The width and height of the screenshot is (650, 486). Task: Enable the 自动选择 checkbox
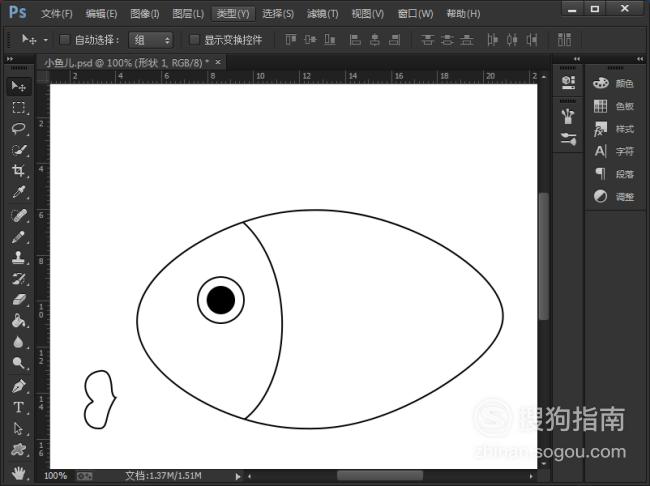[x=64, y=39]
